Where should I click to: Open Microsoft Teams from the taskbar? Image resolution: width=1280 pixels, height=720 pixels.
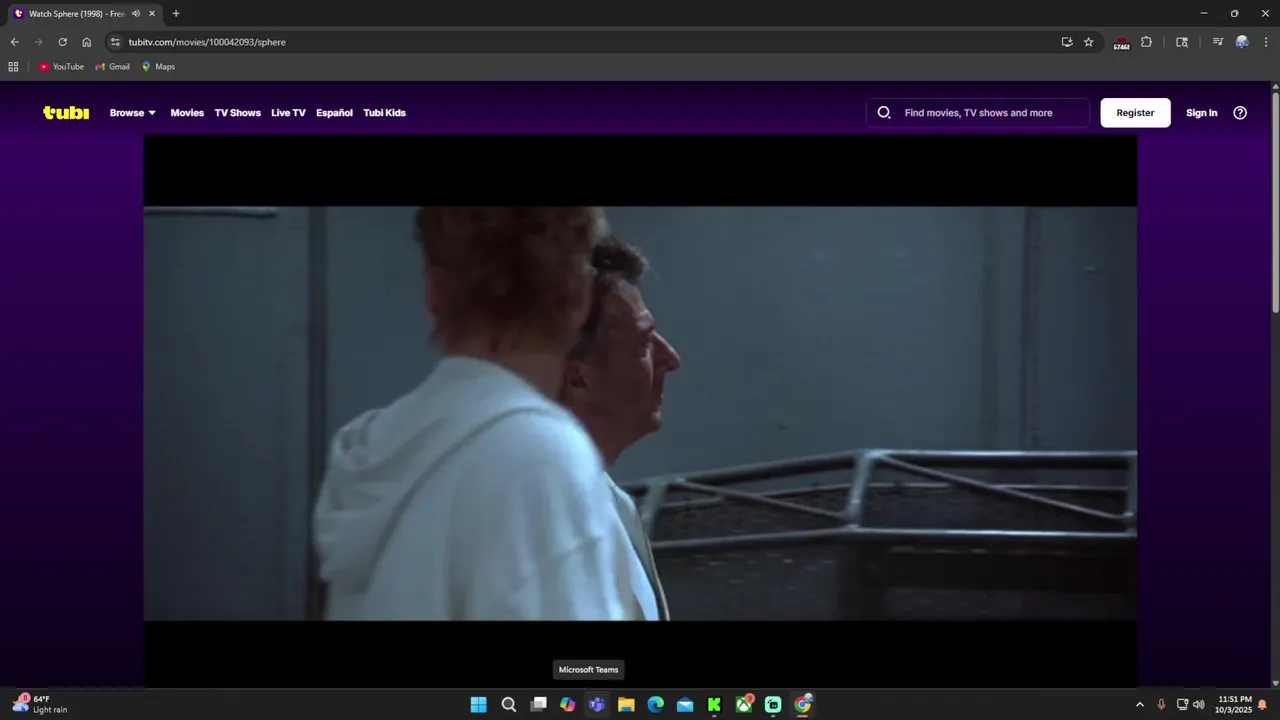[597, 705]
